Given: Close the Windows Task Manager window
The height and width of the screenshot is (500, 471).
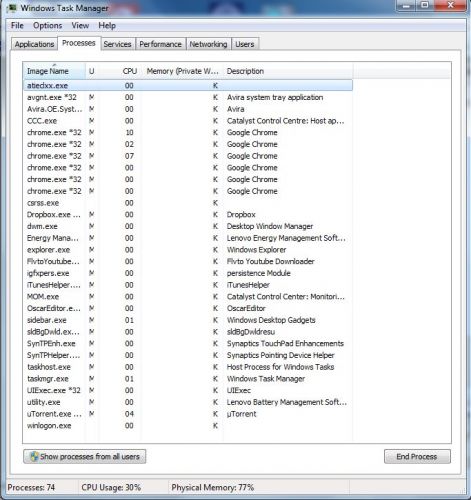Looking at the screenshot, I should (x=450, y=5).
